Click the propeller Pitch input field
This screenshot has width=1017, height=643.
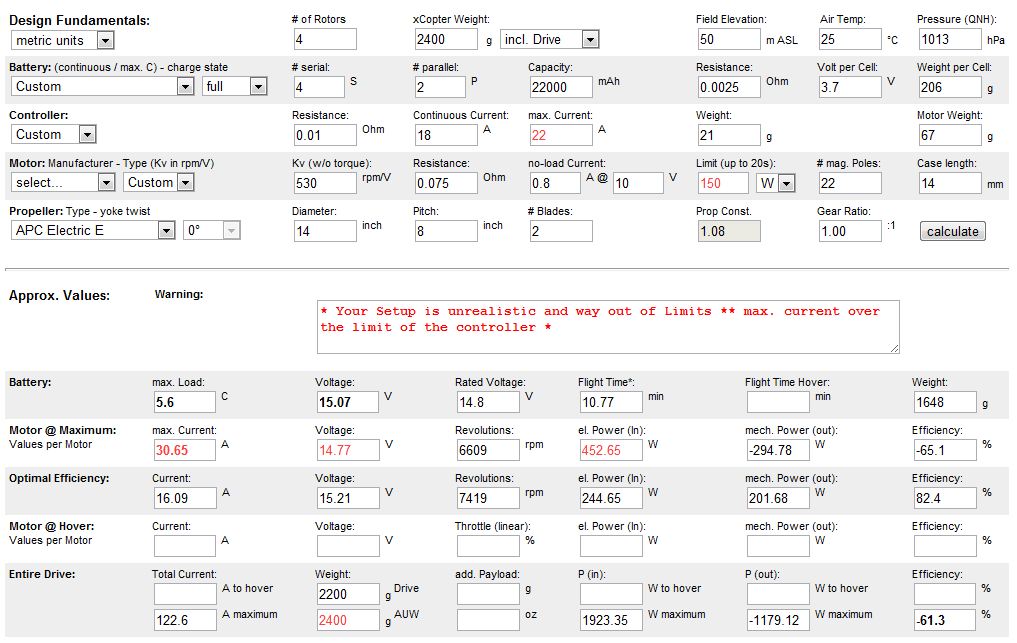pos(446,231)
